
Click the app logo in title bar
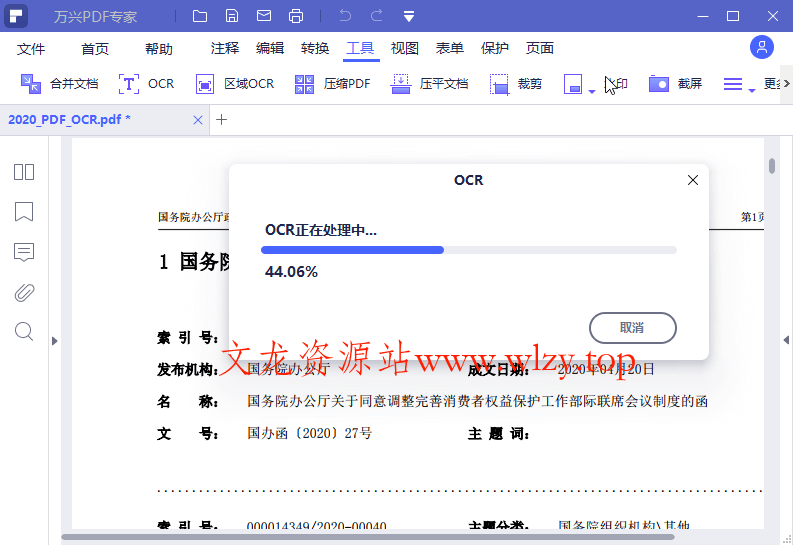tap(16, 16)
